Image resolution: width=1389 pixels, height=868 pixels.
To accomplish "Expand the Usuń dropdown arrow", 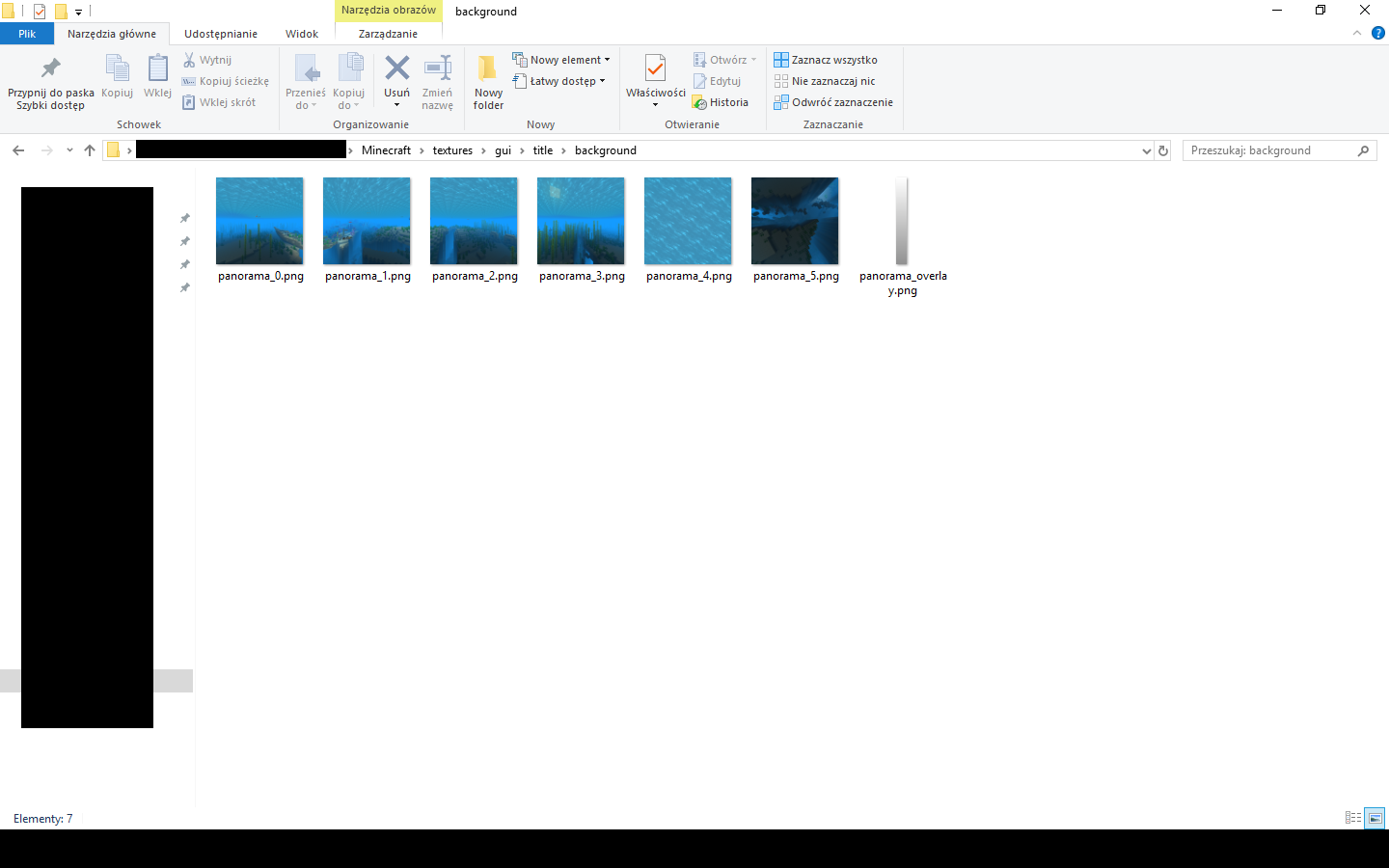I will point(396,104).
